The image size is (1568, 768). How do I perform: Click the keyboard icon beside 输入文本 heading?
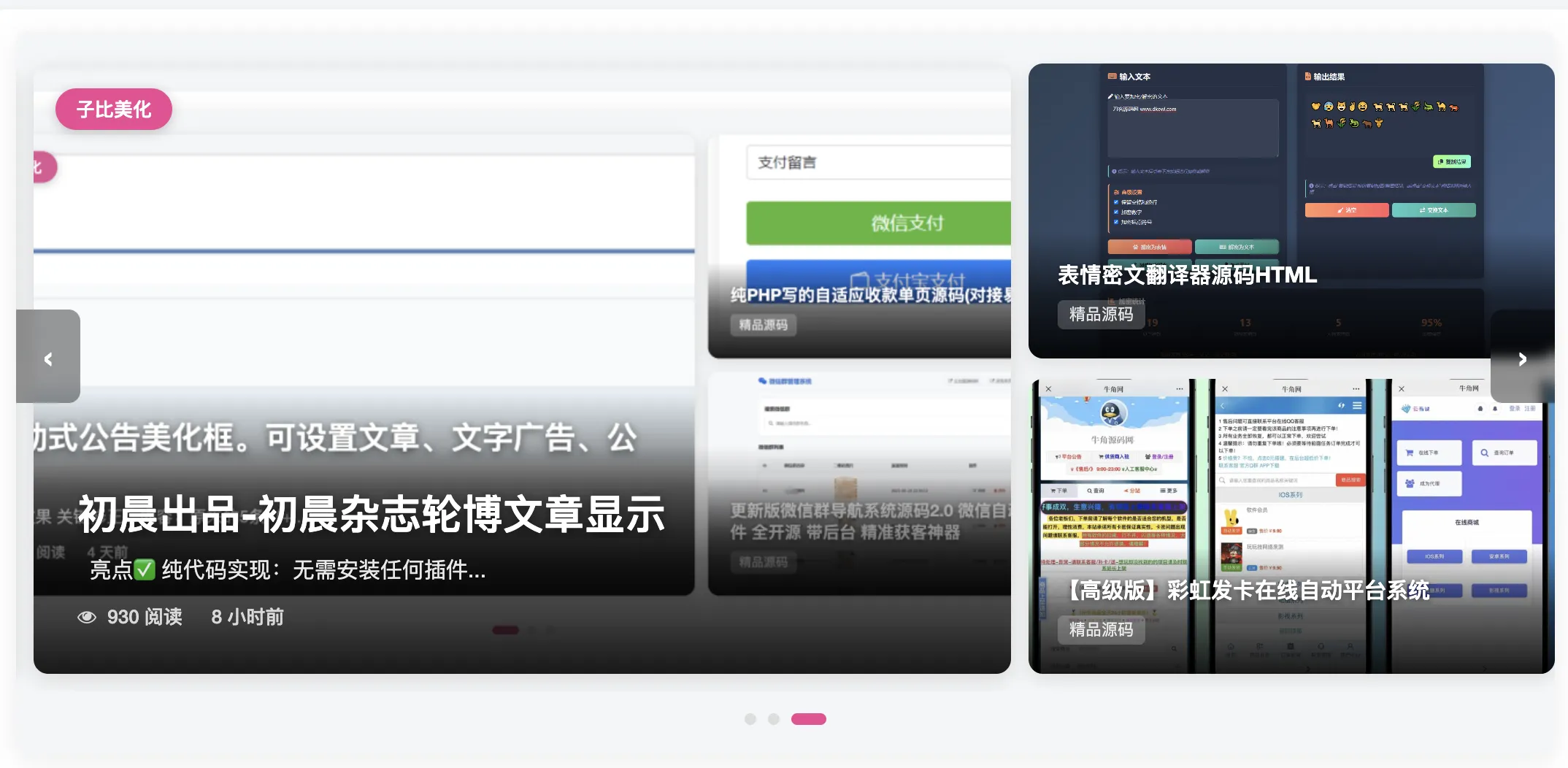tap(1112, 76)
